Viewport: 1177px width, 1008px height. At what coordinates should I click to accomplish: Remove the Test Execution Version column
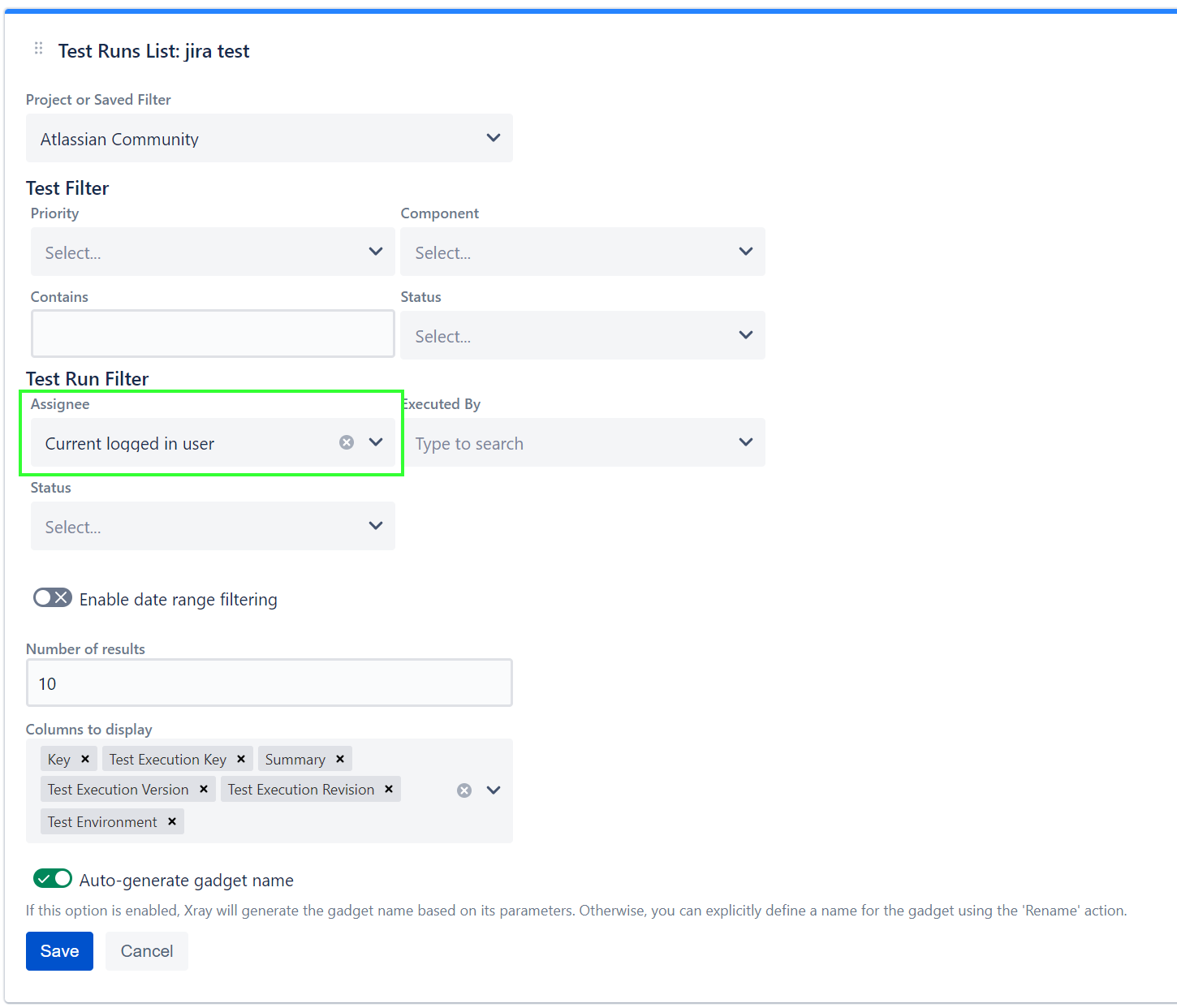203,789
